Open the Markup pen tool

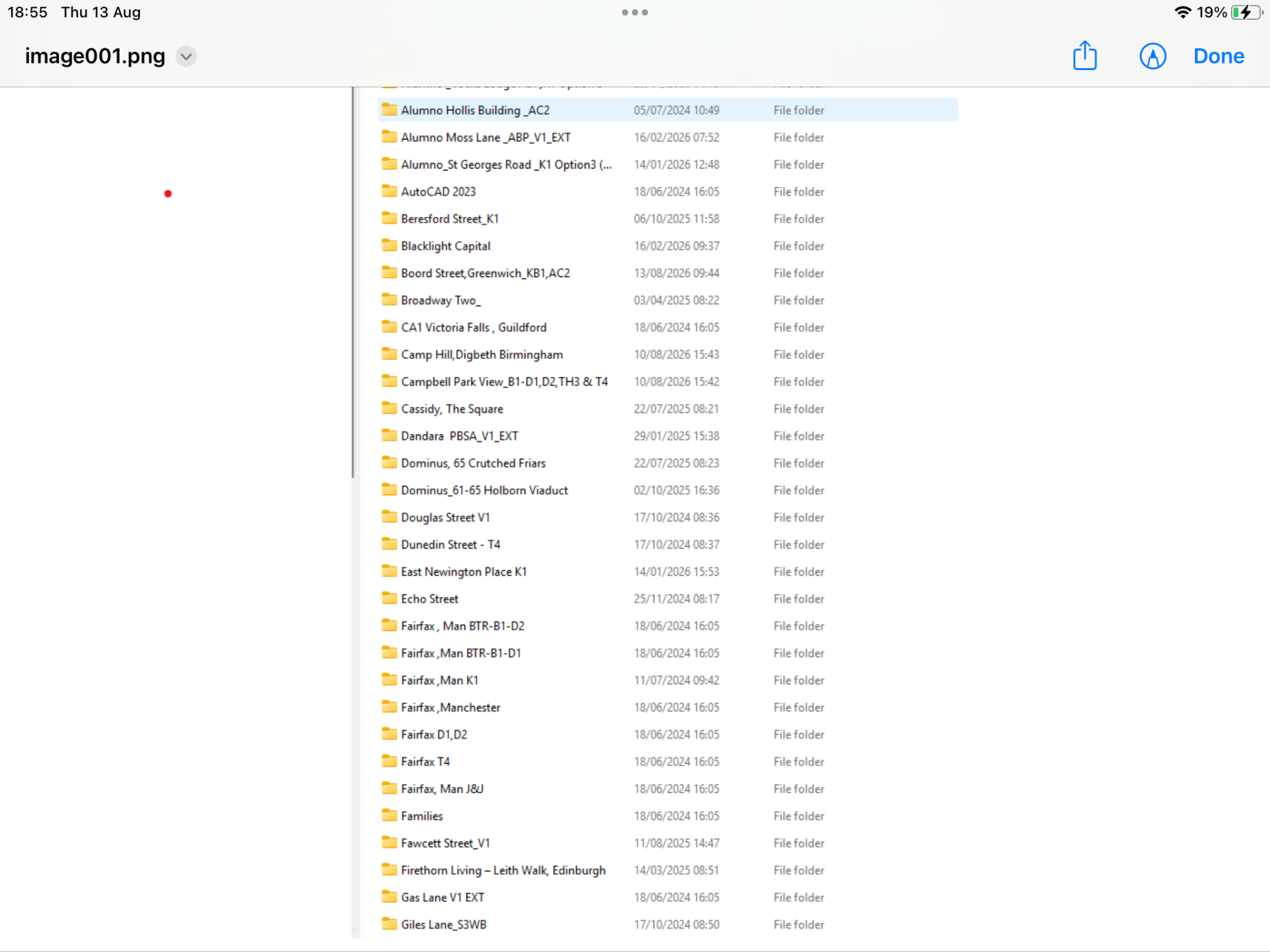coord(1152,56)
